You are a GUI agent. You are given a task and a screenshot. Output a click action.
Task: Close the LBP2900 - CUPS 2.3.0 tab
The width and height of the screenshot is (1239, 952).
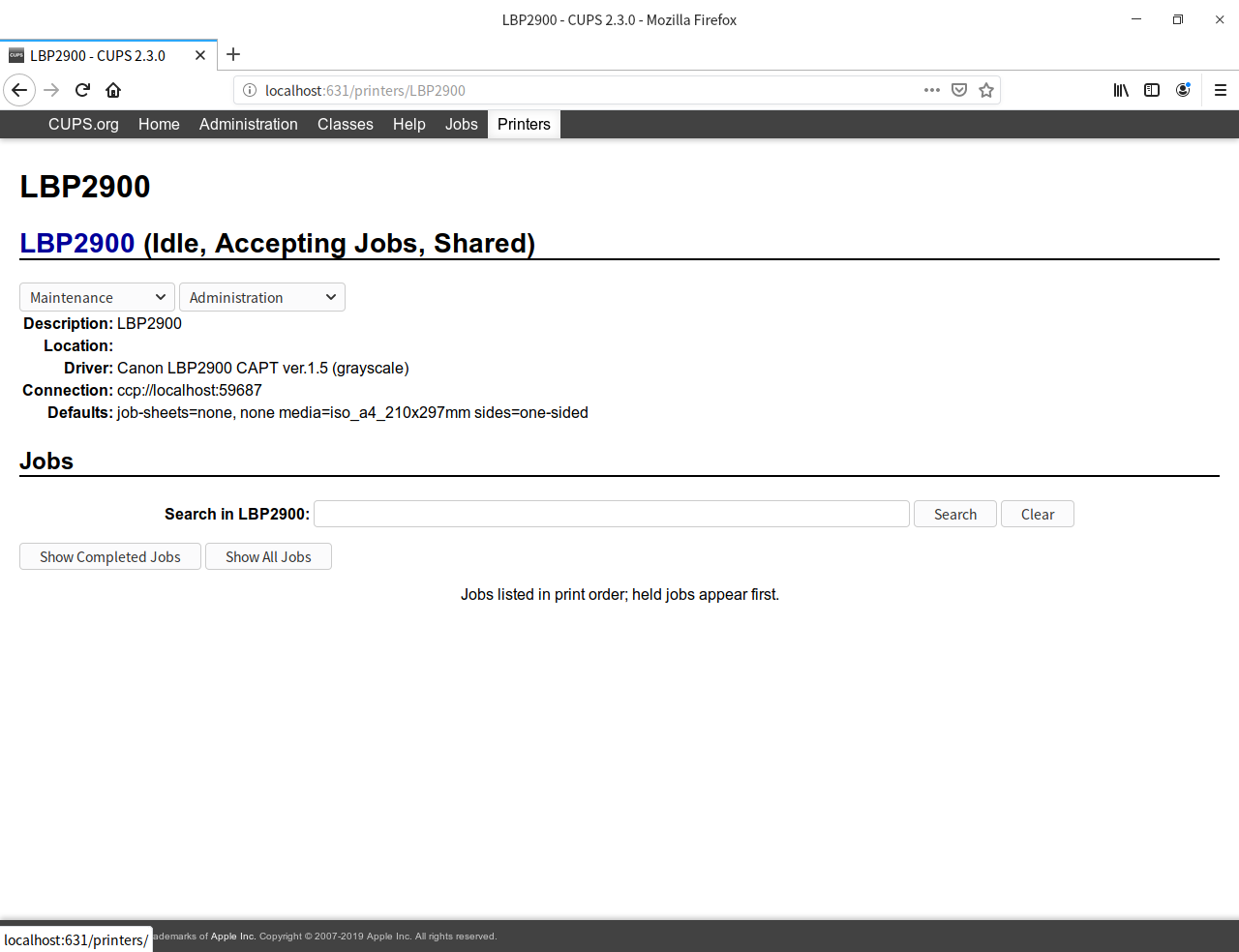click(200, 55)
